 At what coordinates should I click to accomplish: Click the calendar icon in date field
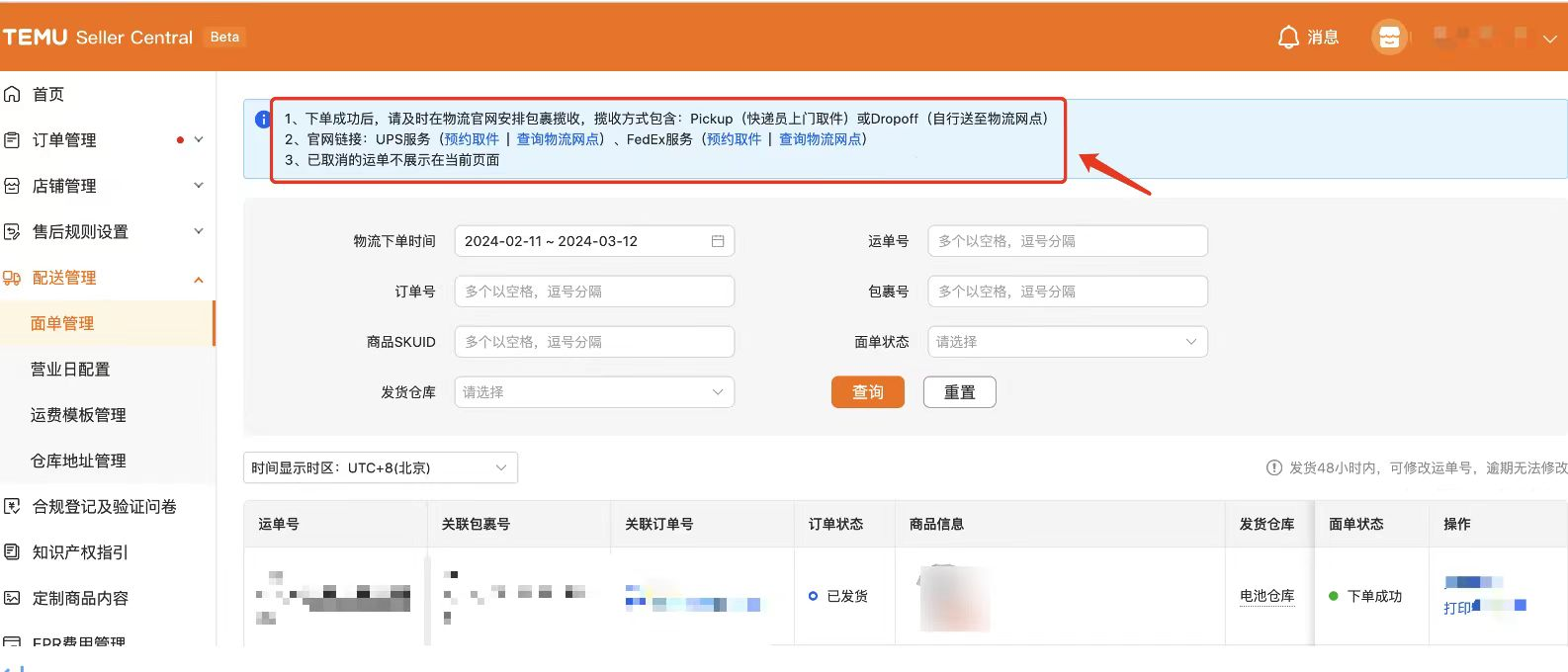tap(718, 241)
